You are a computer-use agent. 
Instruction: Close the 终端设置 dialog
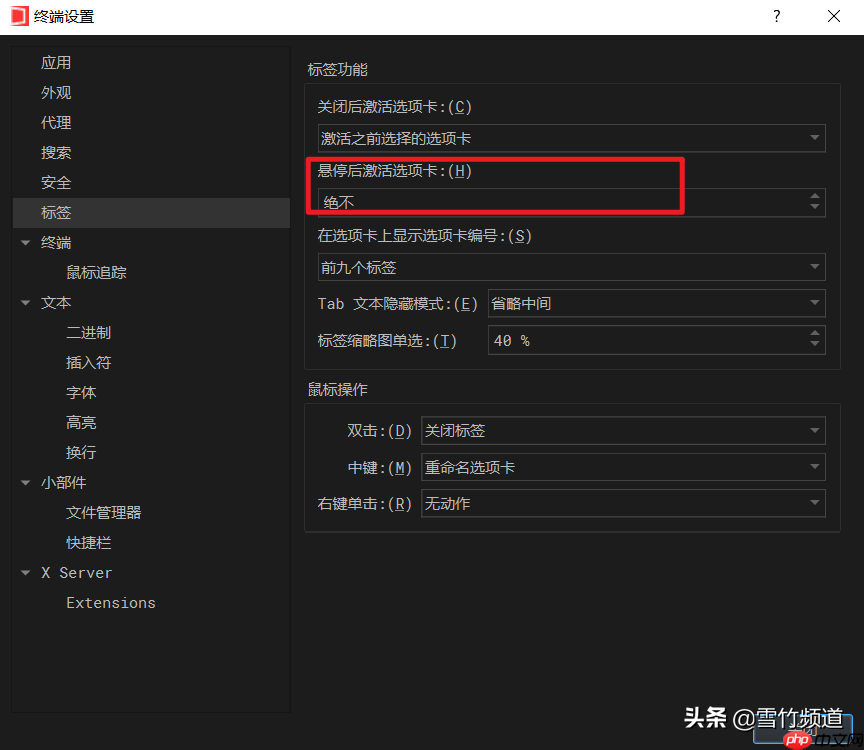(834, 16)
